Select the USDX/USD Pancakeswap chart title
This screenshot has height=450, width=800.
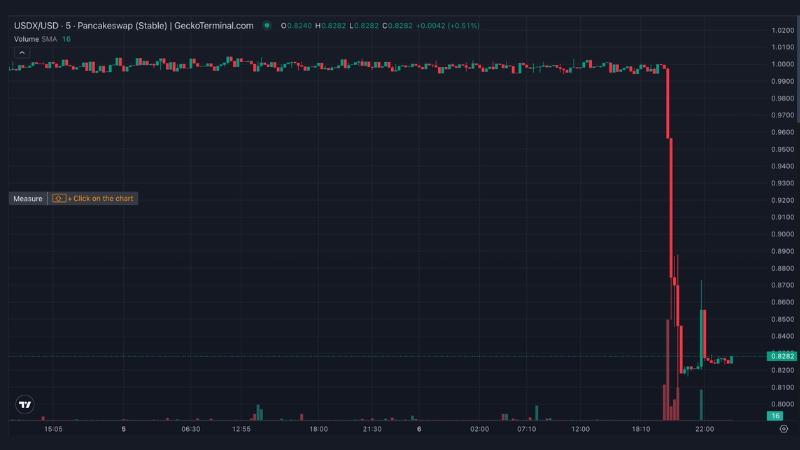pyautogui.click(x=134, y=26)
